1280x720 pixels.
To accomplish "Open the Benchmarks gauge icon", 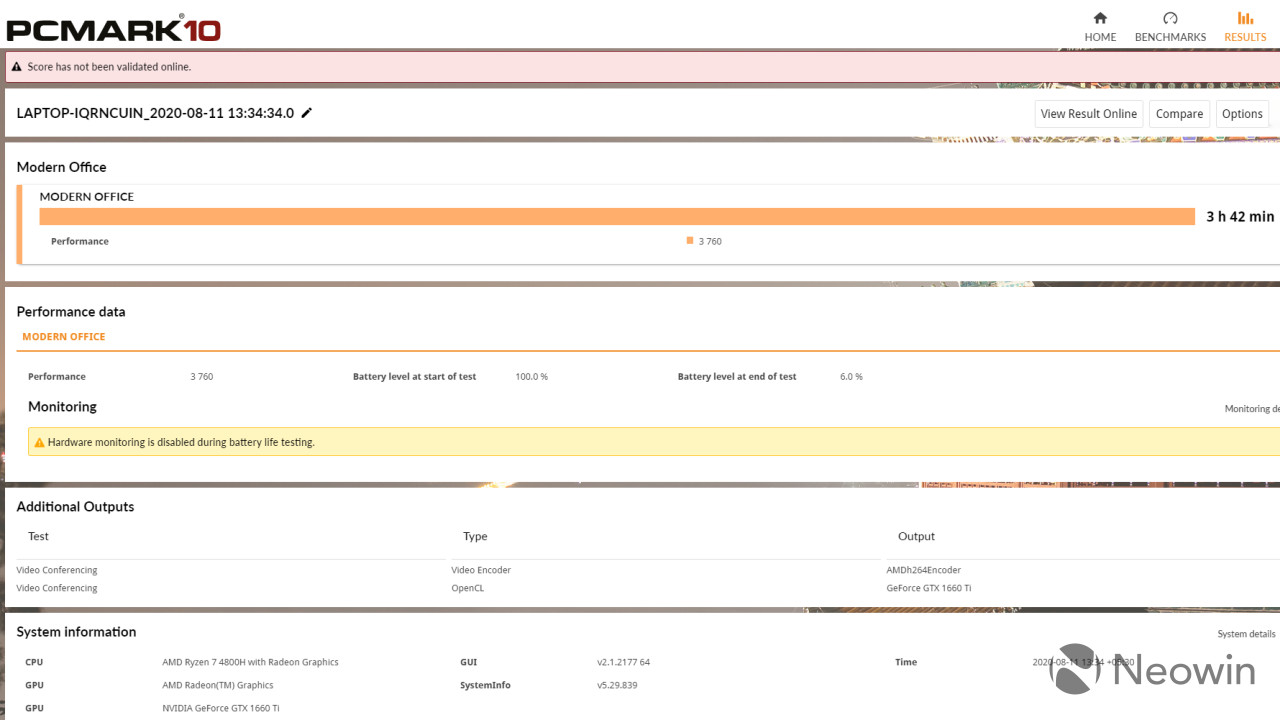I will (1170, 18).
